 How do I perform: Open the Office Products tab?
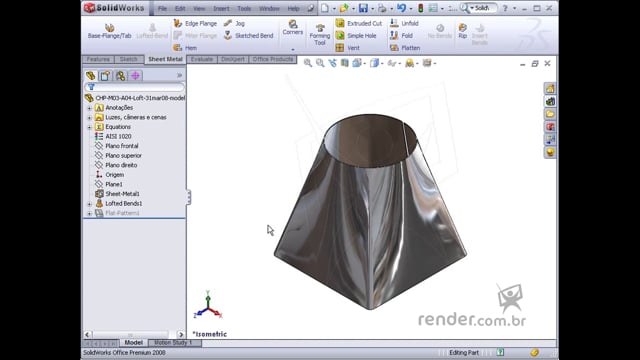coord(273,59)
